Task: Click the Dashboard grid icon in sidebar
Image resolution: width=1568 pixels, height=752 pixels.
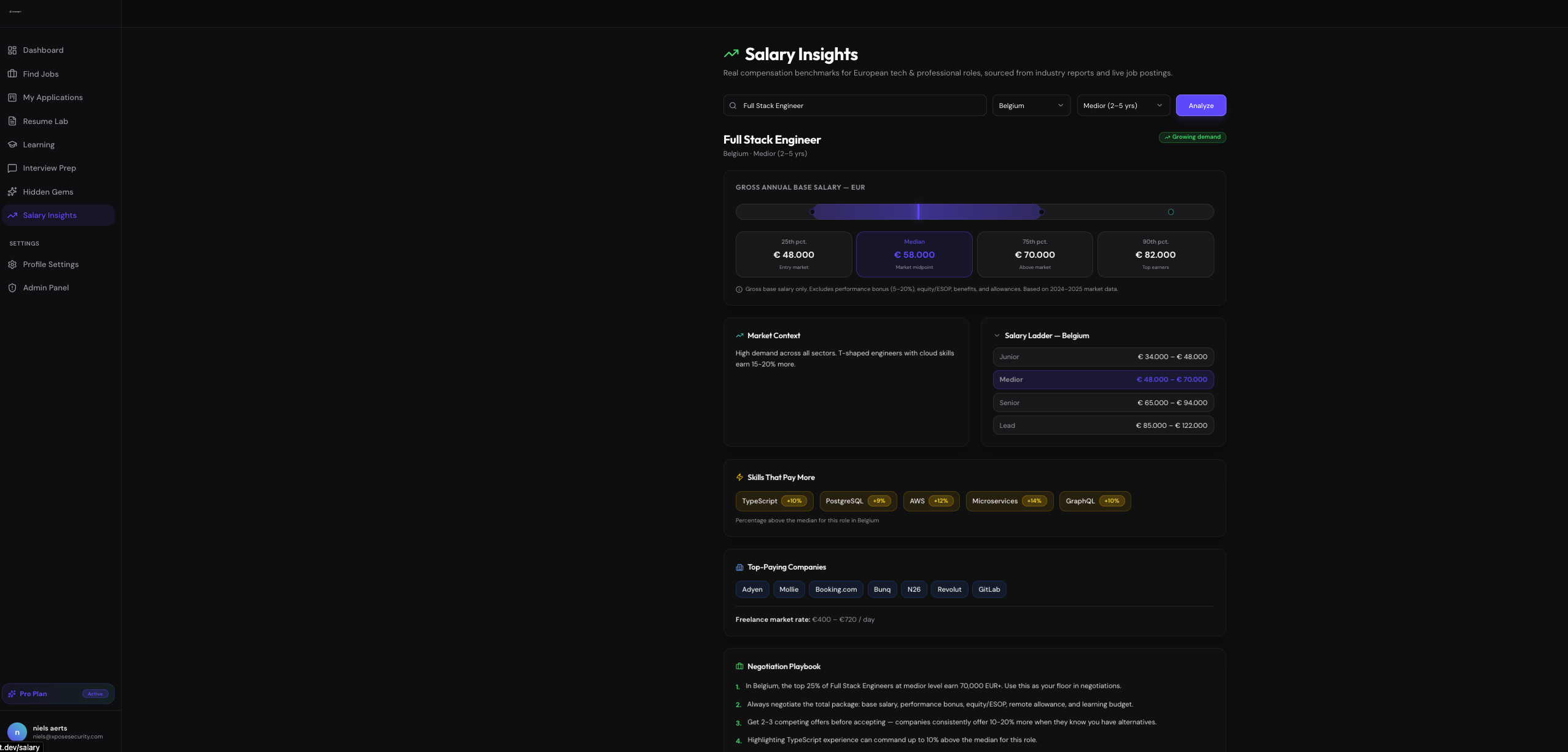Action: pyautogui.click(x=12, y=50)
